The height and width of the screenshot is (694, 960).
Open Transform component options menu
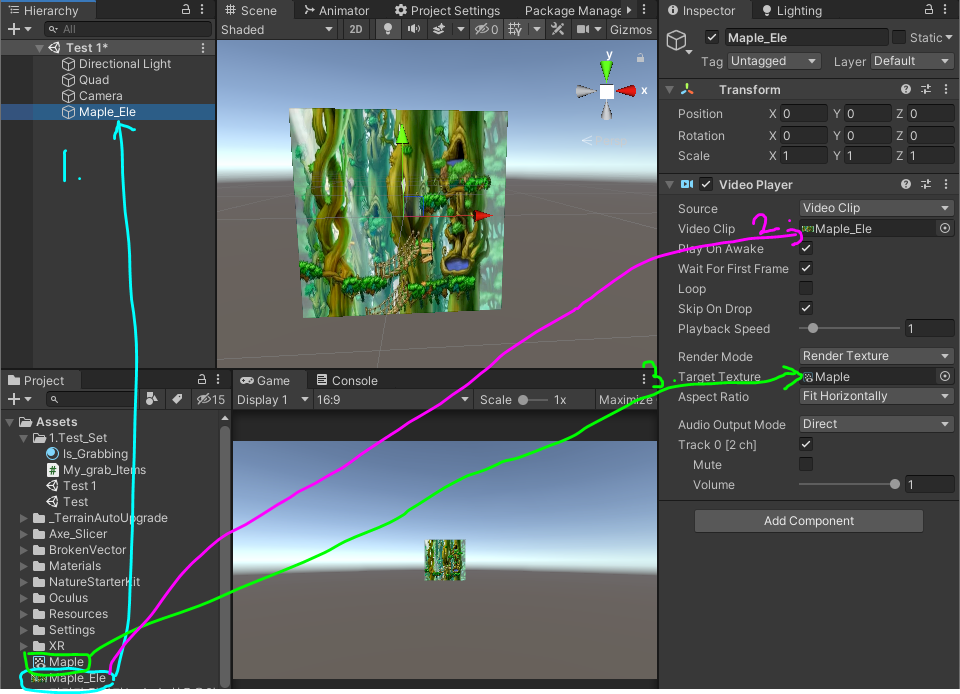[x=946, y=89]
